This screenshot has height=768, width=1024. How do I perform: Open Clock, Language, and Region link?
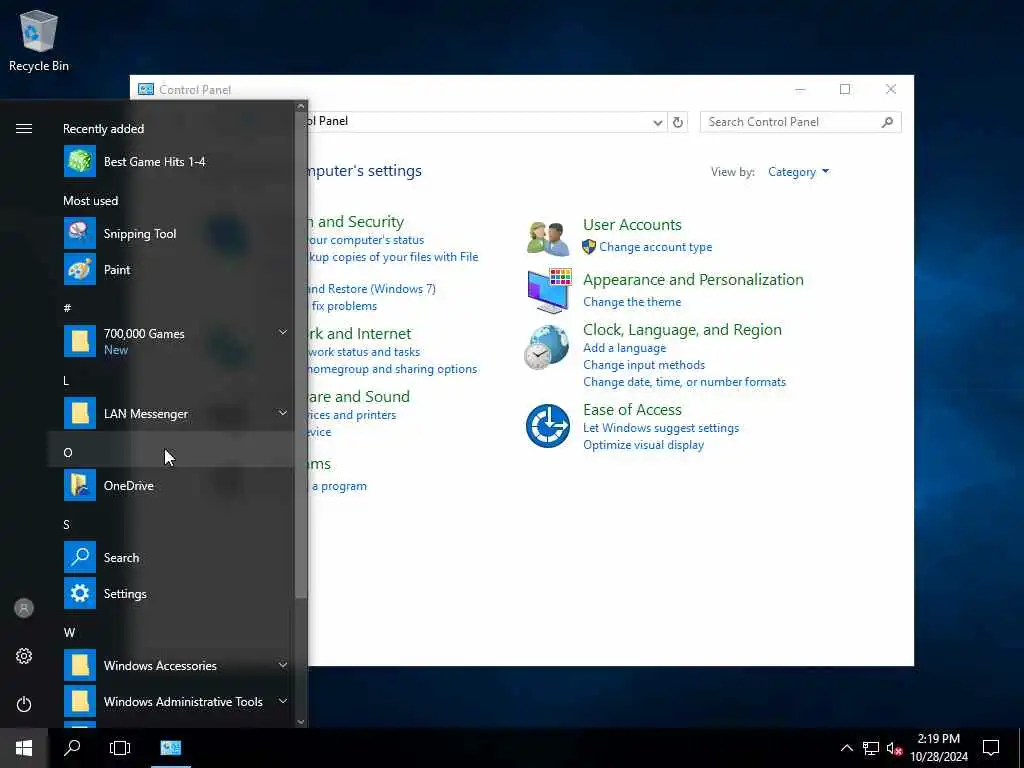[x=682, y=330]
